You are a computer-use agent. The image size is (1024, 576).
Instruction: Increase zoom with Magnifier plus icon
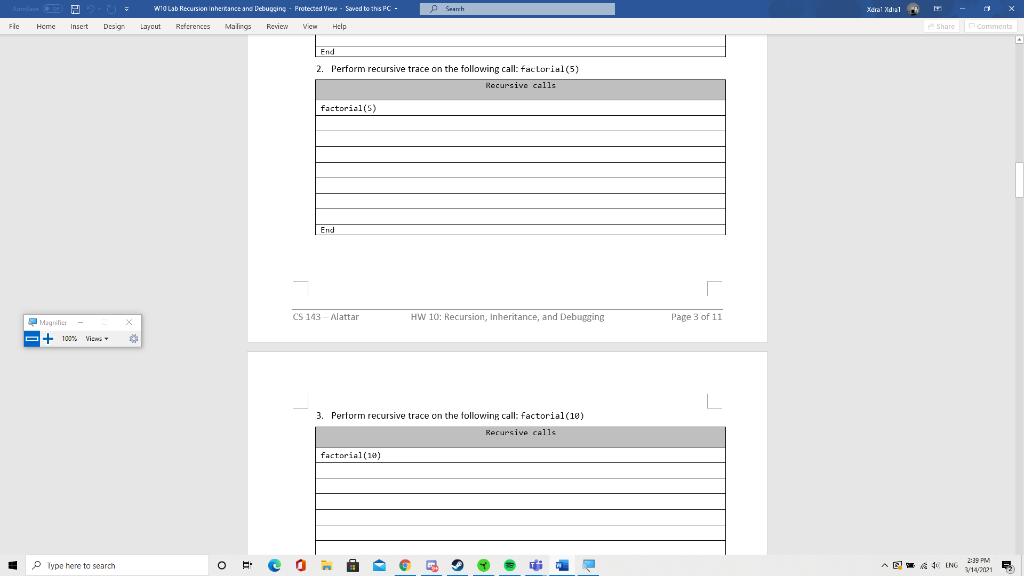tap(47, 339)
